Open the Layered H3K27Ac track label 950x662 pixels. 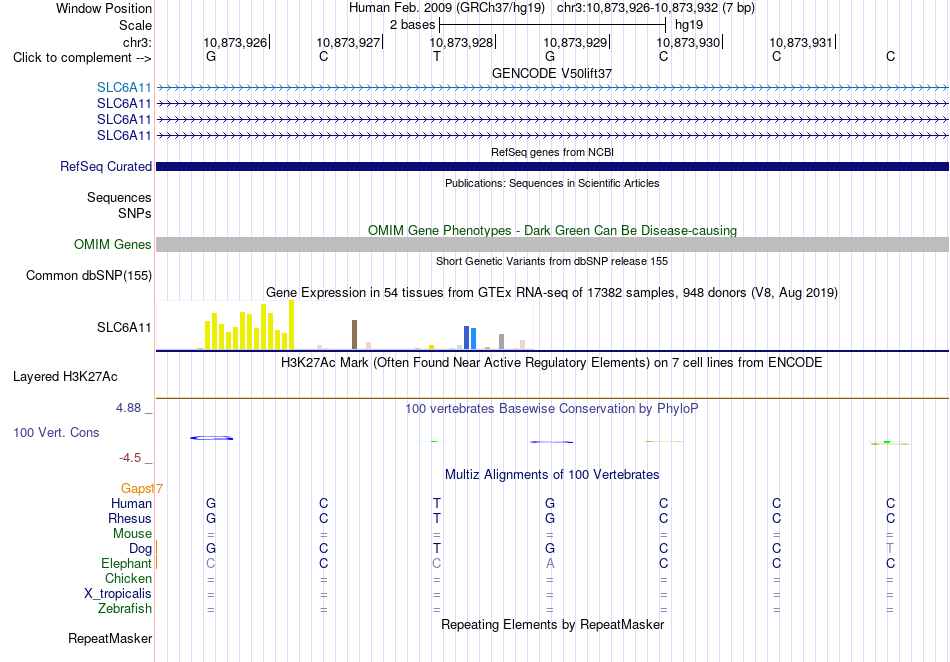(x=65, y=377)
